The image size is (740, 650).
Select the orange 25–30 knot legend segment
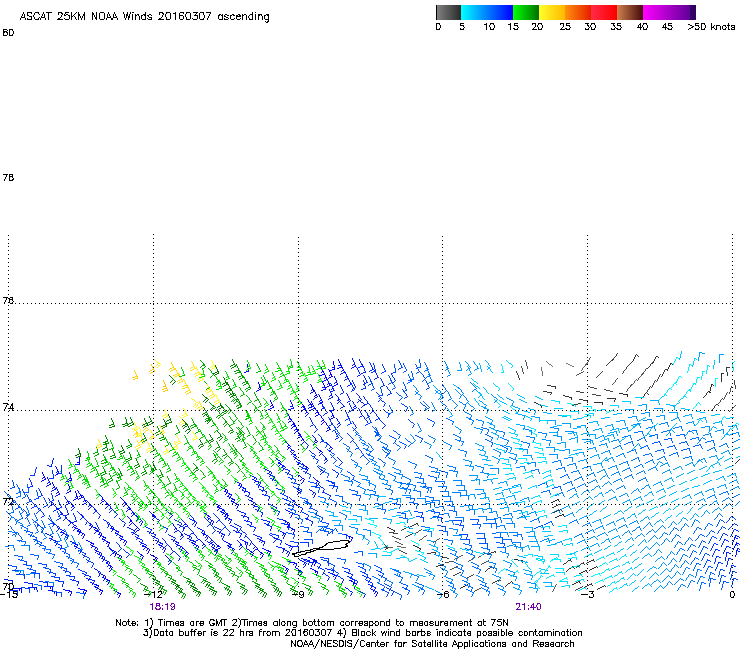(x=578, y=12)
